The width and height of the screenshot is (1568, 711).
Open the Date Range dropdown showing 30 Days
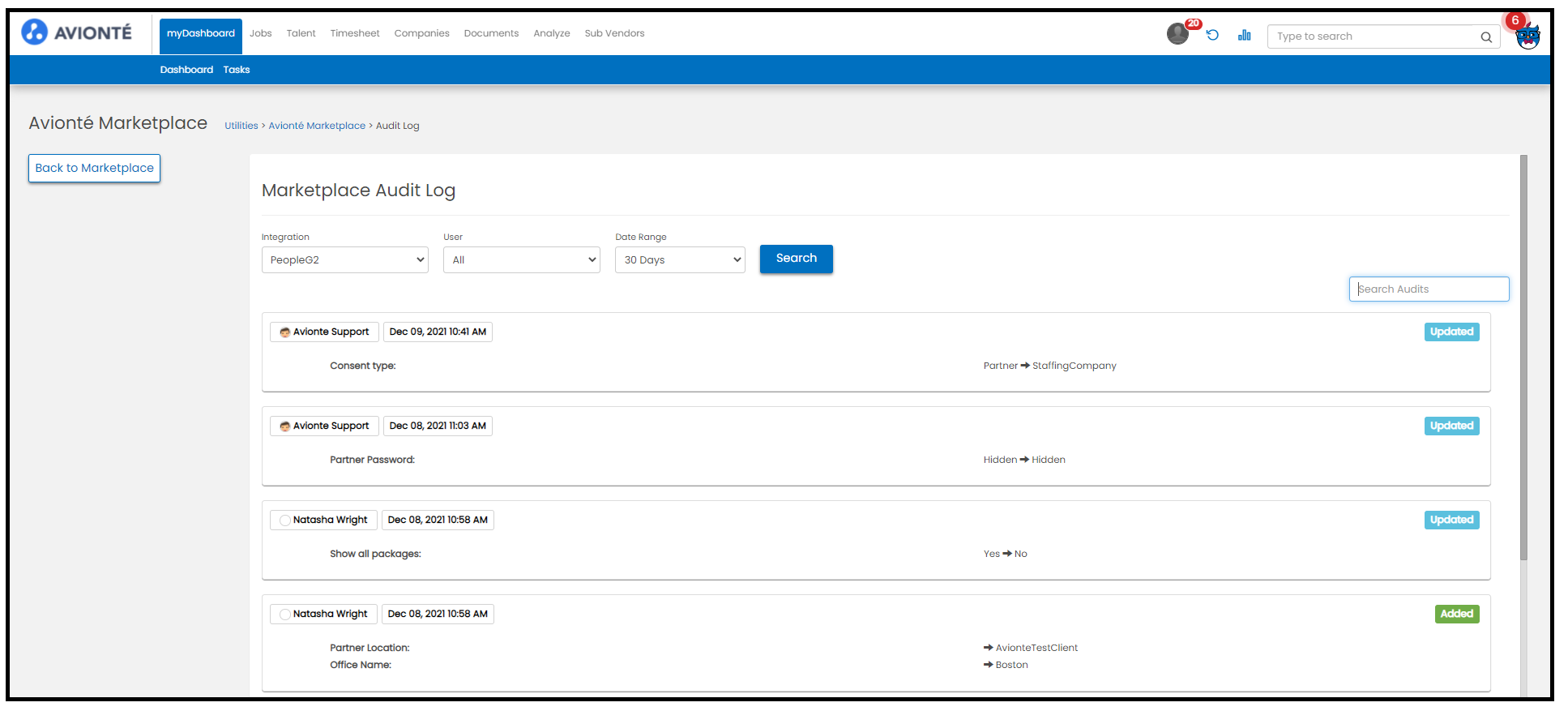click(x=680, y=260)
